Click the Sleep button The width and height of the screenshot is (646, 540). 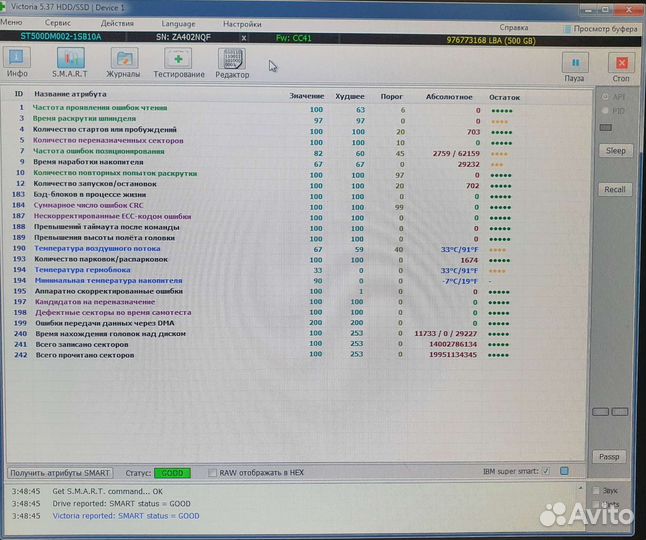coord(615,151)
